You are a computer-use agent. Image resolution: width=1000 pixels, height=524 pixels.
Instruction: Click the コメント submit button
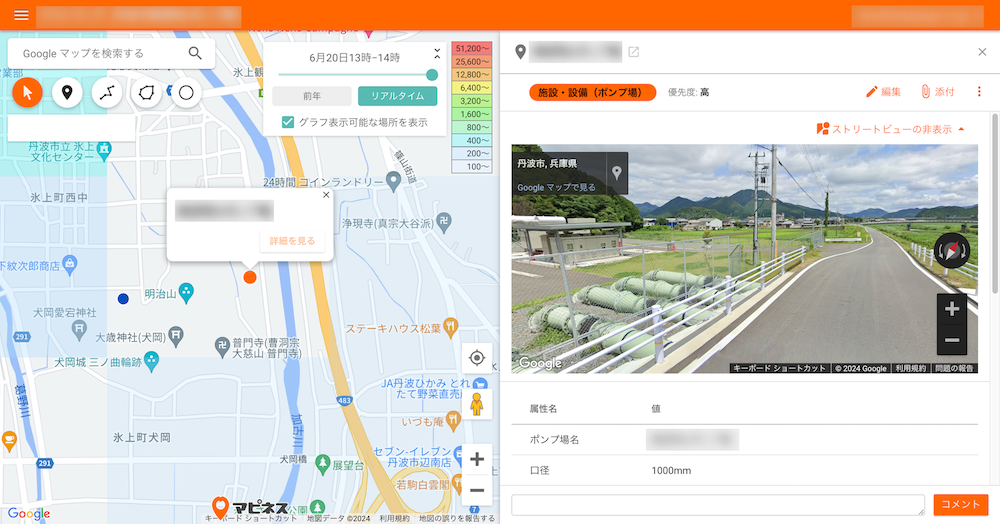[x=960, y=504]
